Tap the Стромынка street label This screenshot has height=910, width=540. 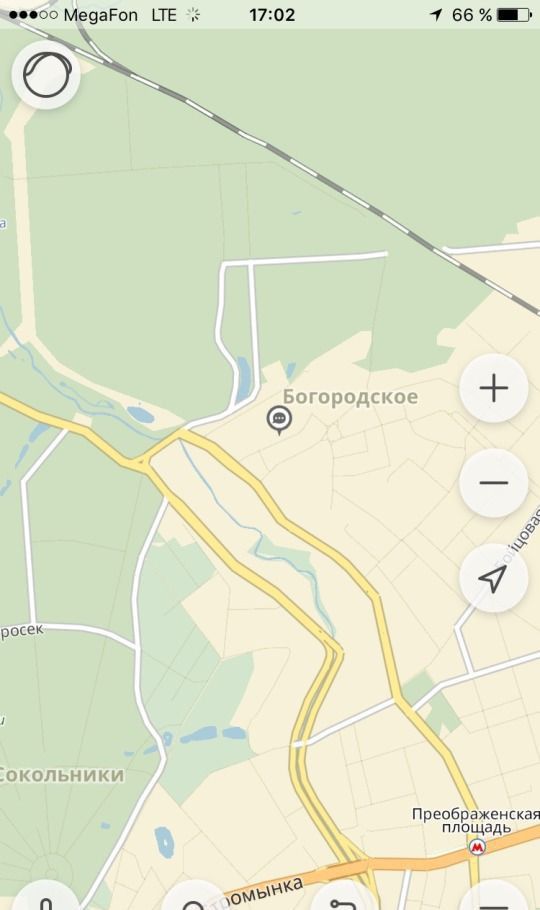tap(264, 894)
